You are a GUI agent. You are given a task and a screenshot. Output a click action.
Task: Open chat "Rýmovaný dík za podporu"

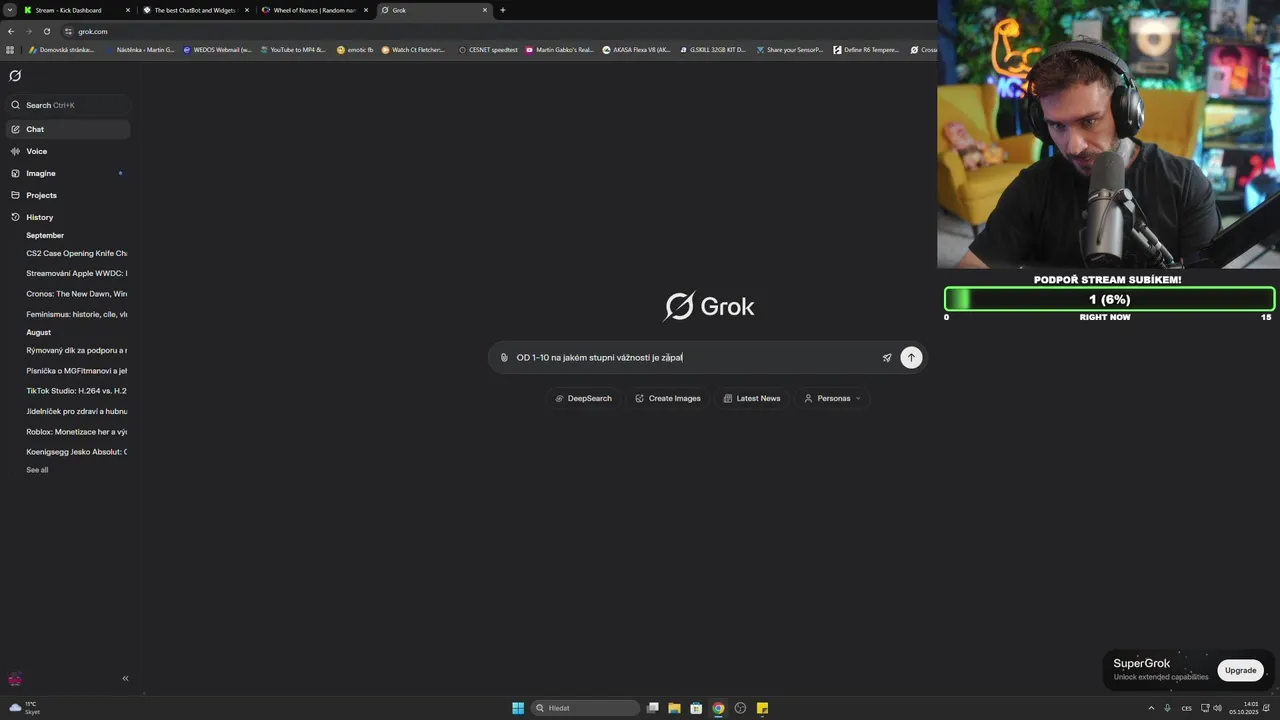click(x=76, y=350)
